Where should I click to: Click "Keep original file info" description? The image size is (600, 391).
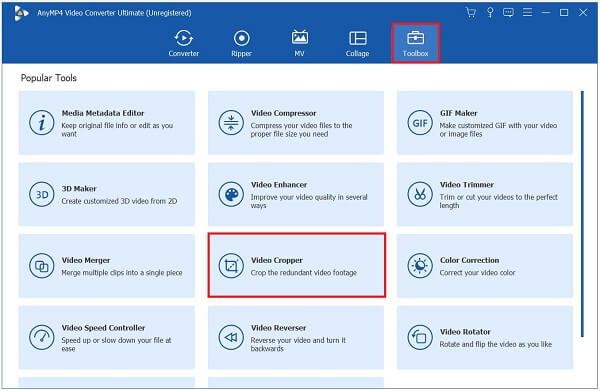click(x=117, y=130)
